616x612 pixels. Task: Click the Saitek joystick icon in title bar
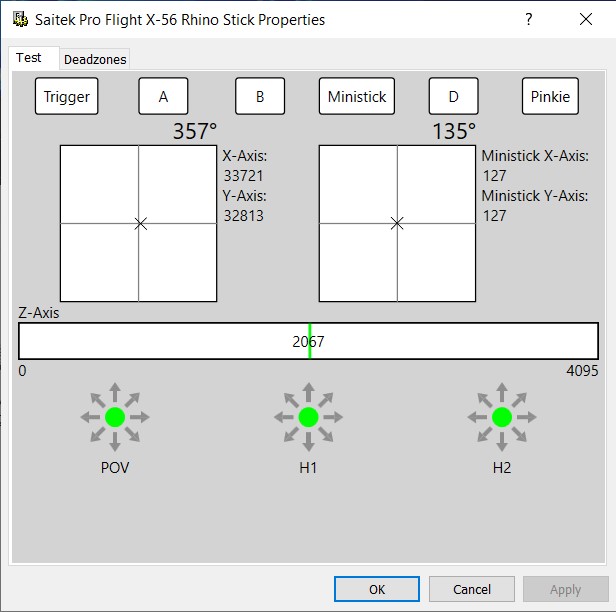coord(20,19)
